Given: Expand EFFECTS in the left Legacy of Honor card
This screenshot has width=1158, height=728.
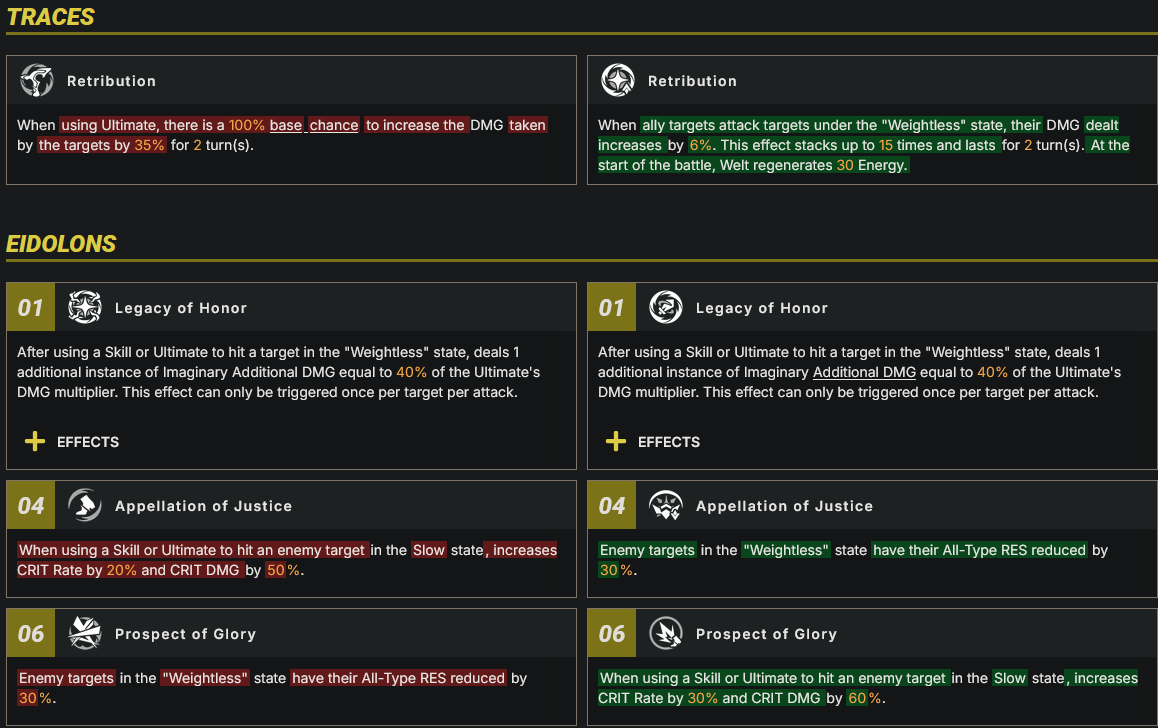Looking at the screenshot, I should 72,442.
